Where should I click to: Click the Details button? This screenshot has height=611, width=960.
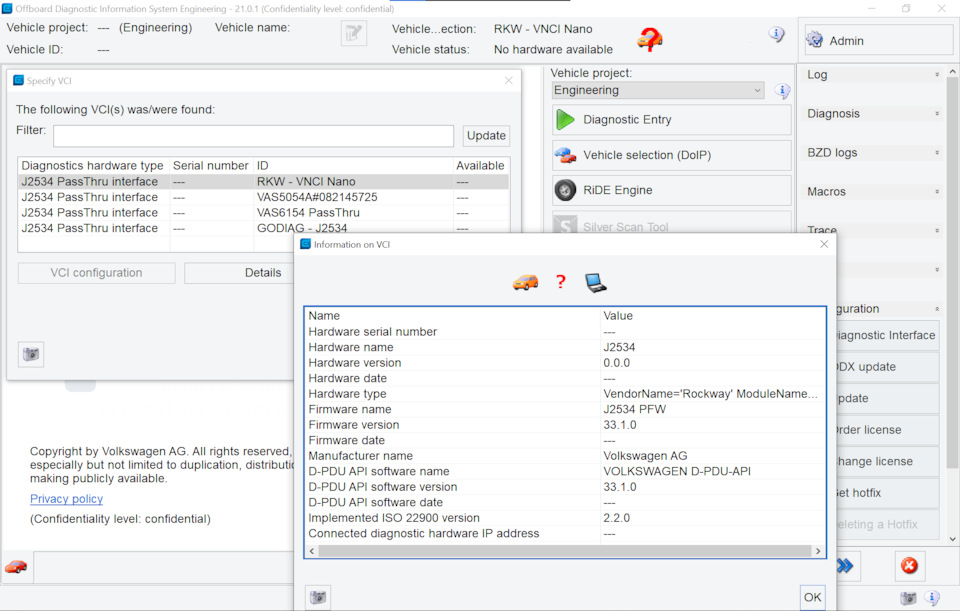[x=239, y=273]
